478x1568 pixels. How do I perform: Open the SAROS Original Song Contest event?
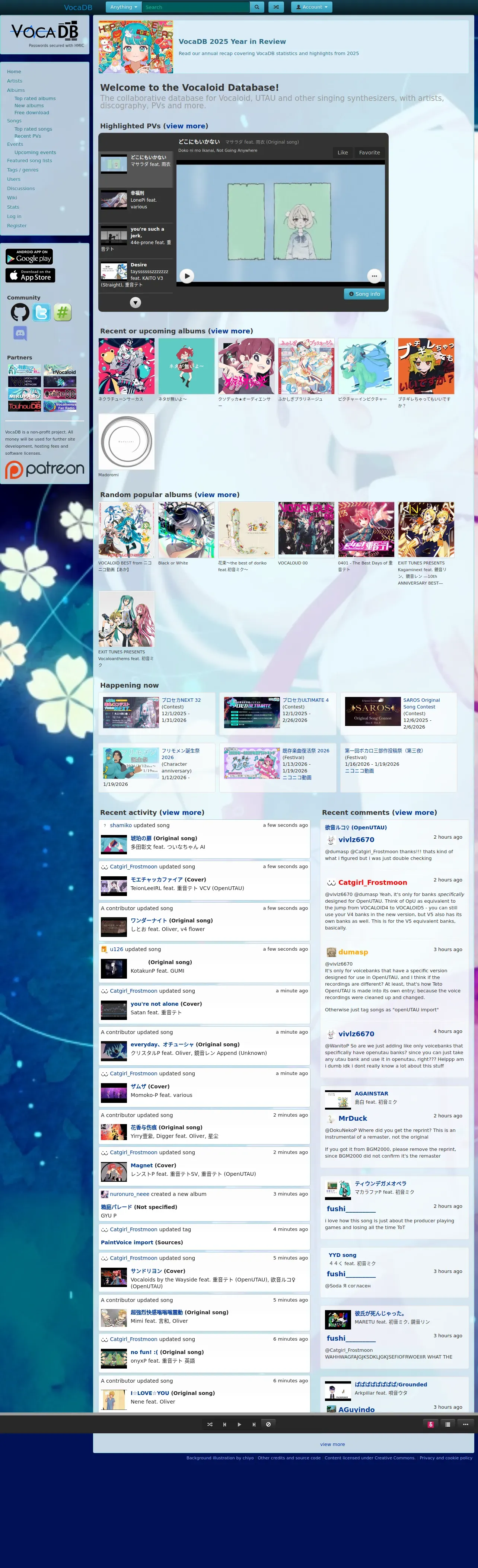421,704
